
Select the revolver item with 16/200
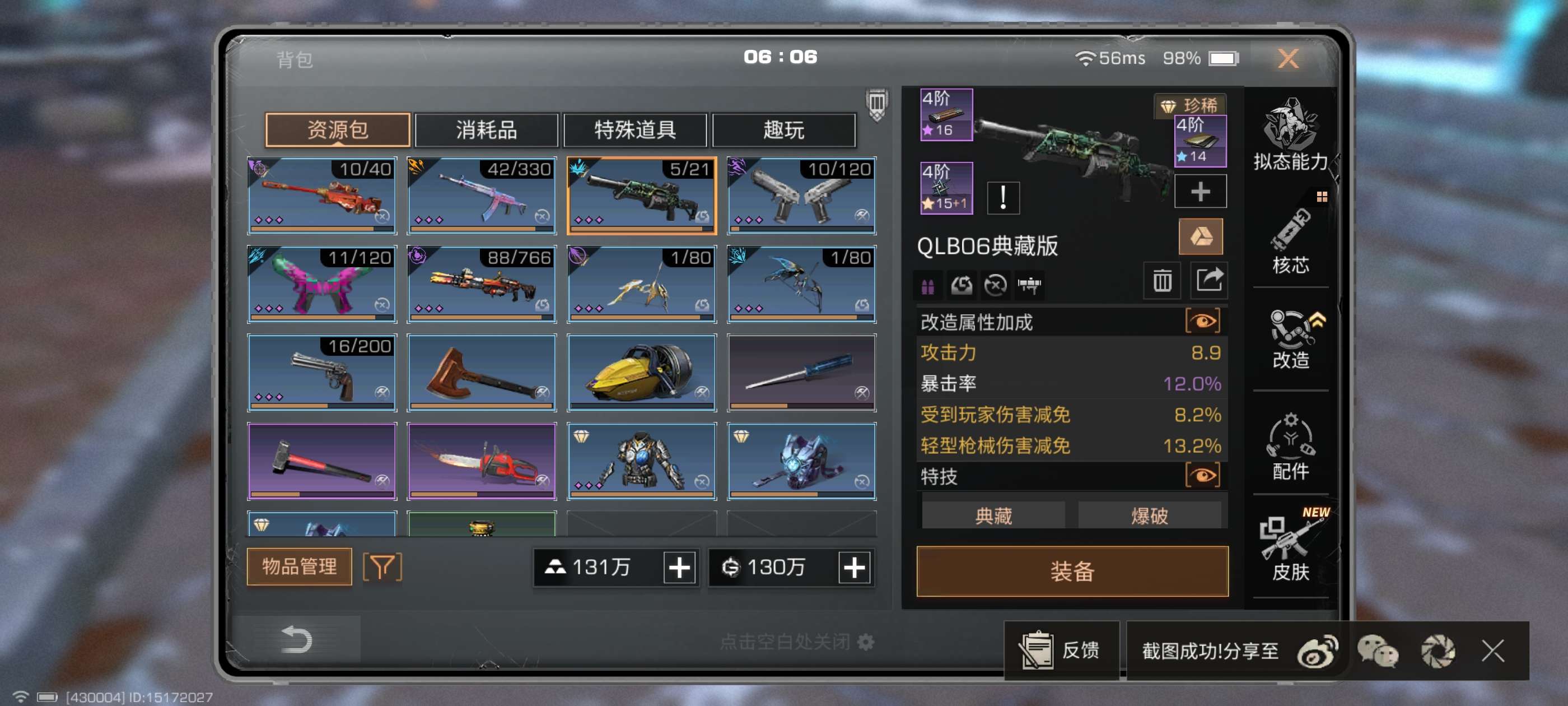point(321,372)
